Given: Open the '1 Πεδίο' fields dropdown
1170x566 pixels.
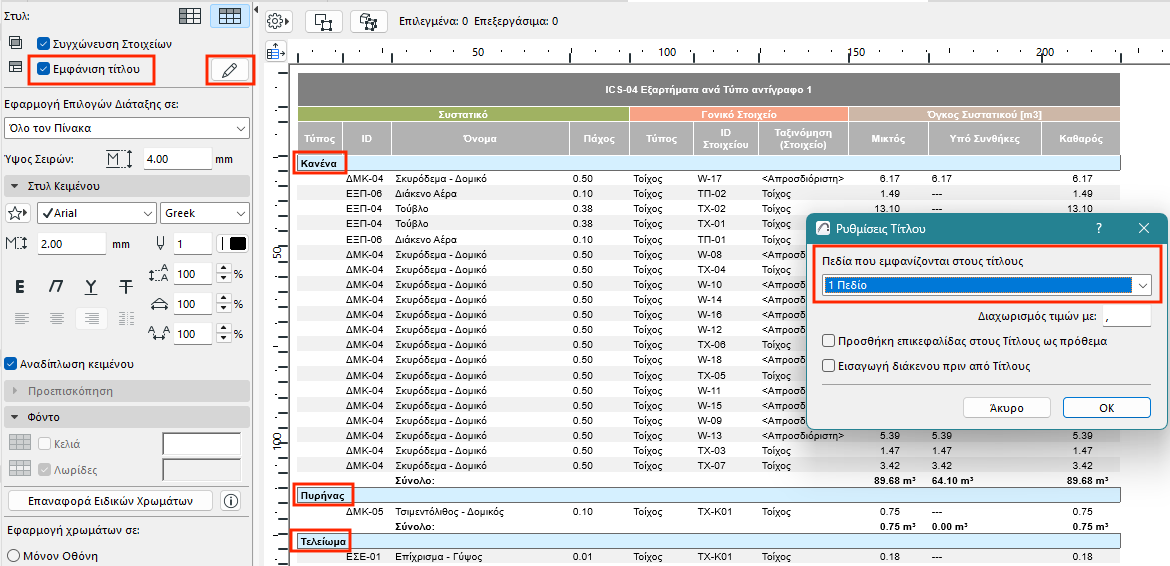Looking at the screenshot, I should (986, 285).
